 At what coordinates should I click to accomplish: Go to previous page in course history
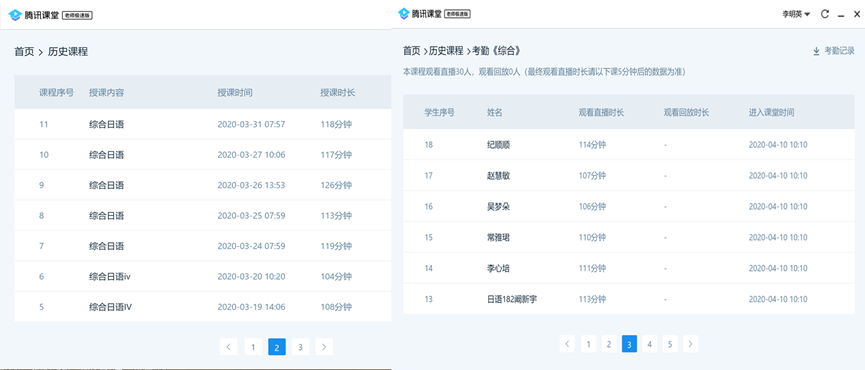pos(228,347)
